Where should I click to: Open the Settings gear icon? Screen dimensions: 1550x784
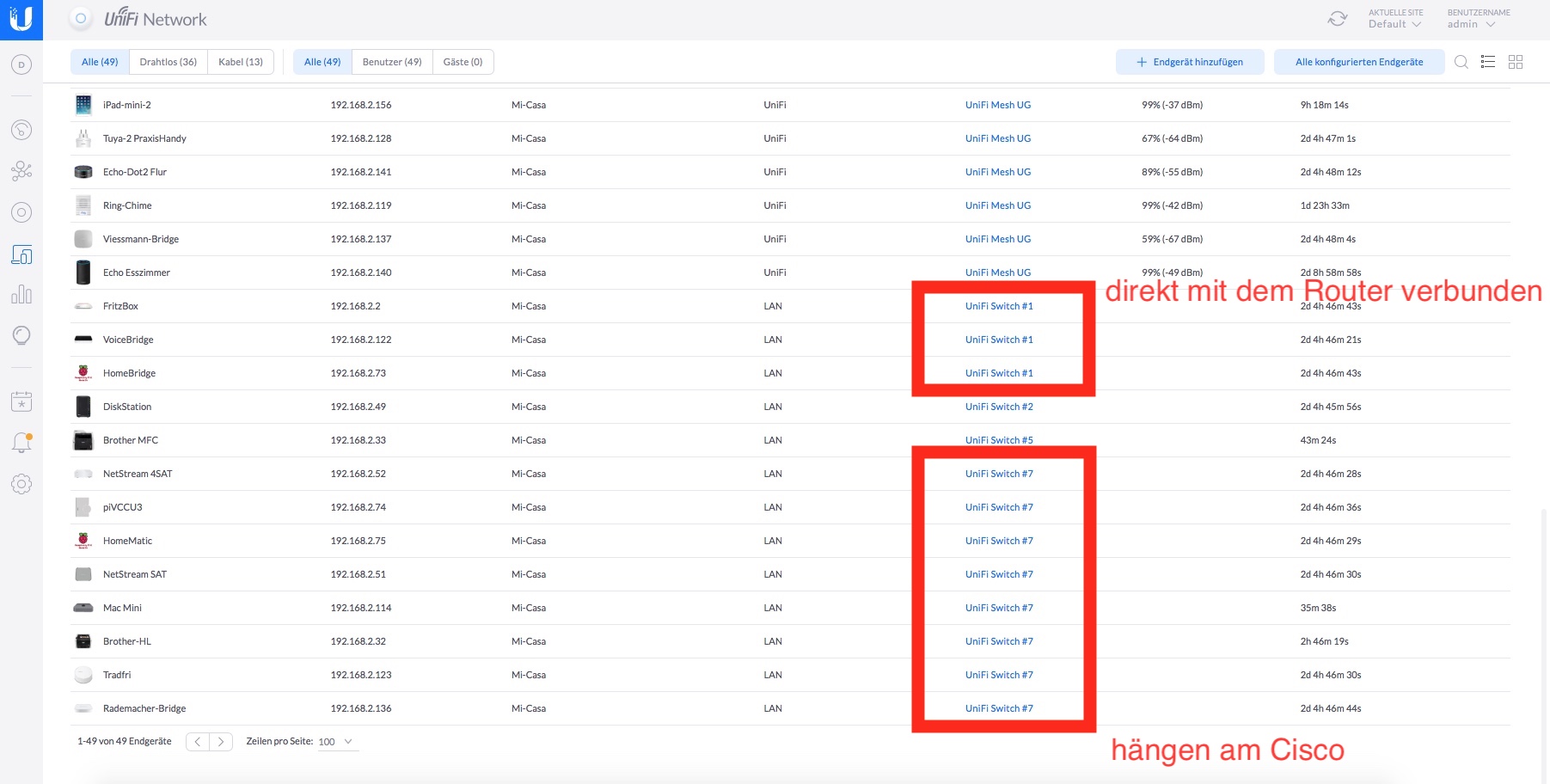(21, 484)
